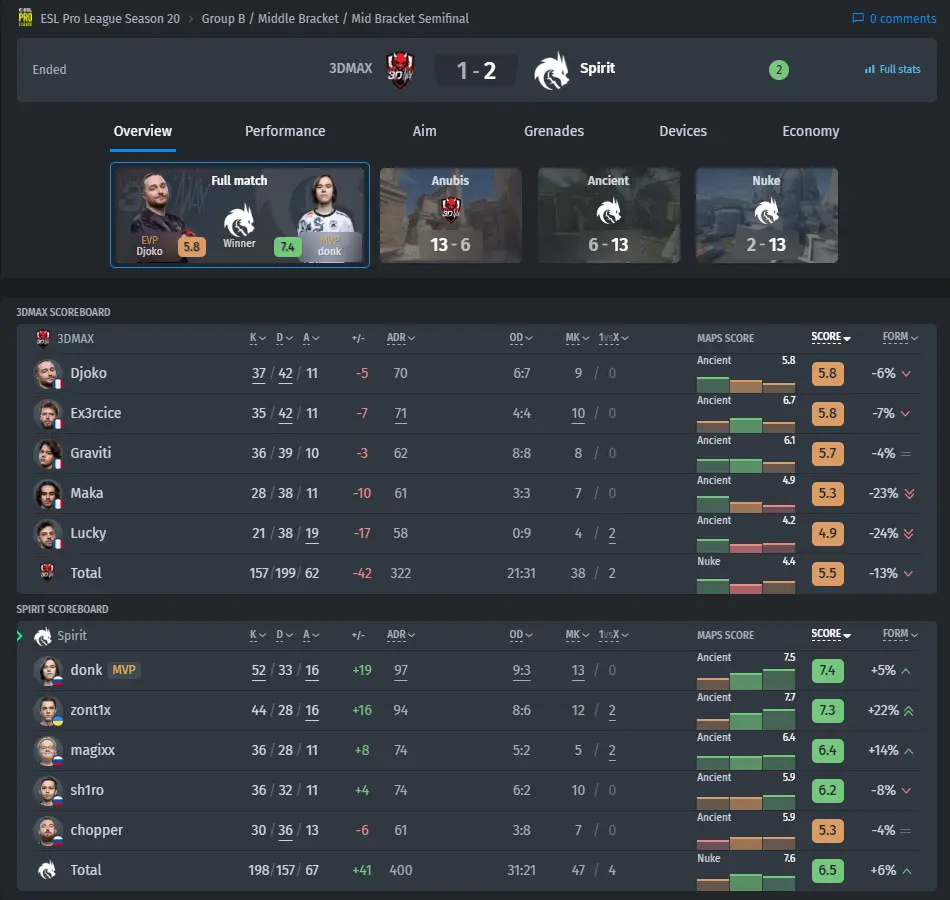This screenshot has height=900, width=950.
Task: Open the Grenades tab
Action: point(554,131)
